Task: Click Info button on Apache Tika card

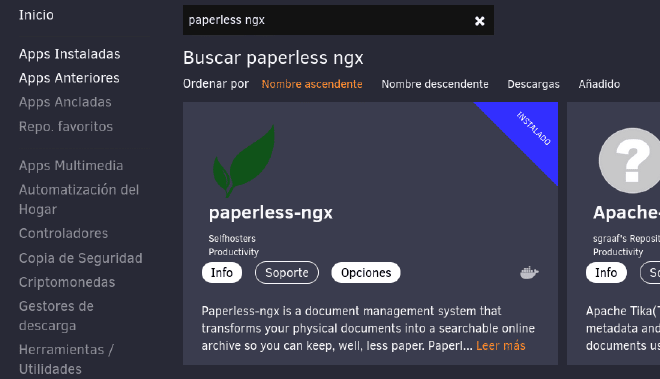Action: [x=606, y=273]
